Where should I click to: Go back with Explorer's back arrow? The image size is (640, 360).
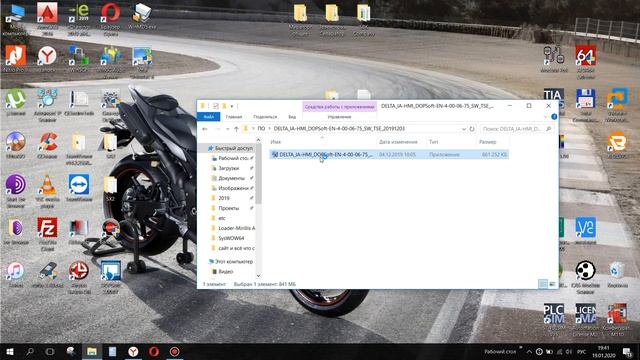(x=205, y=129)
